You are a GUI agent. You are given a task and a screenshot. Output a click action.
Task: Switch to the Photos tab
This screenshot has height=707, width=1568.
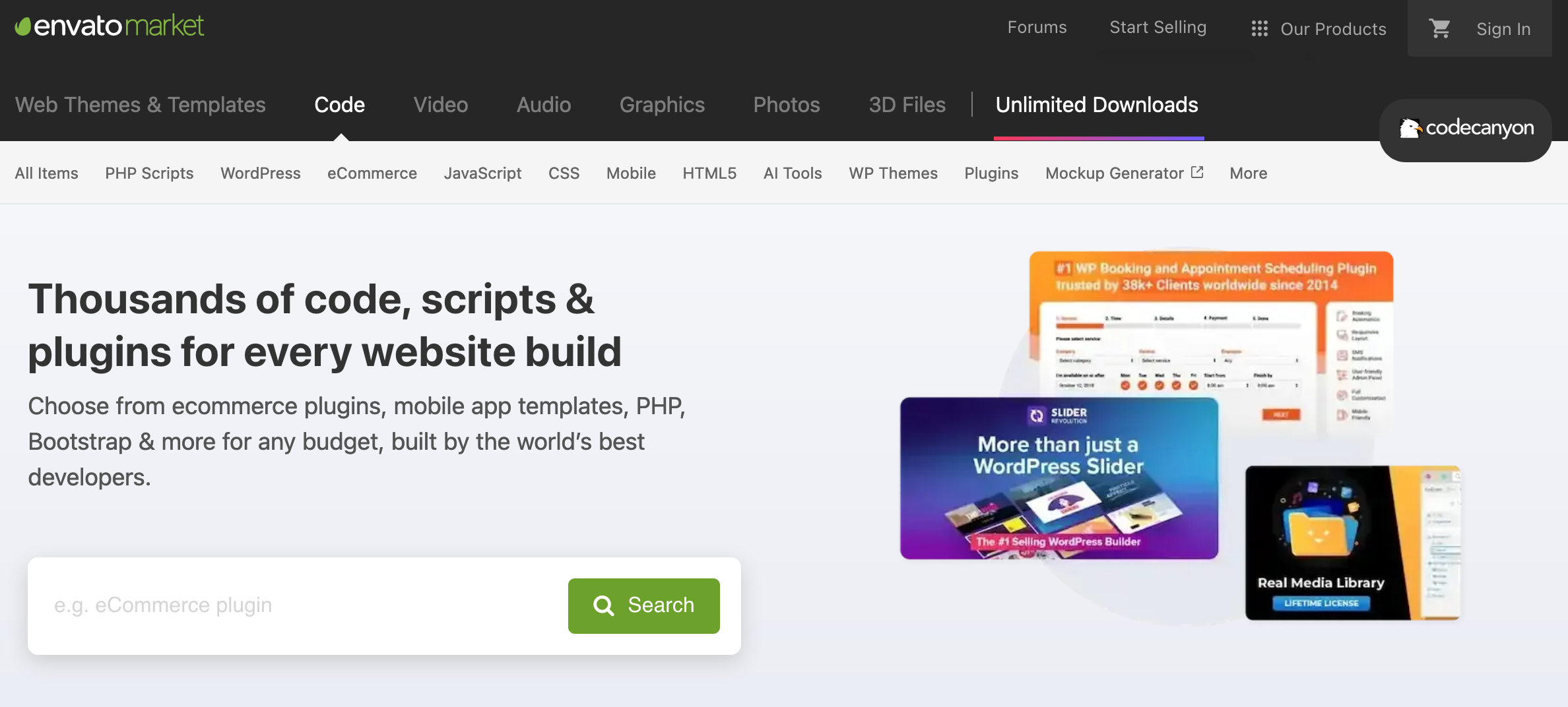pos(787,104)
